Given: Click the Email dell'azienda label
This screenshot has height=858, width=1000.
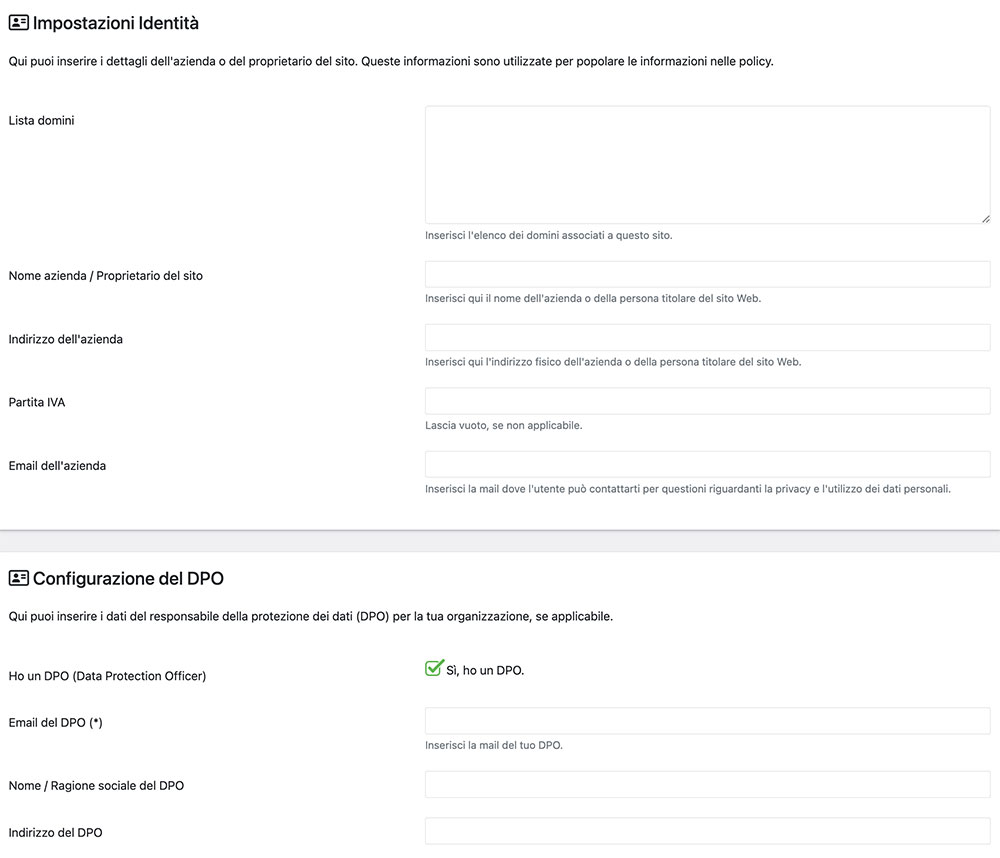Looking at the screenshot, I should [x=57, y=466].
